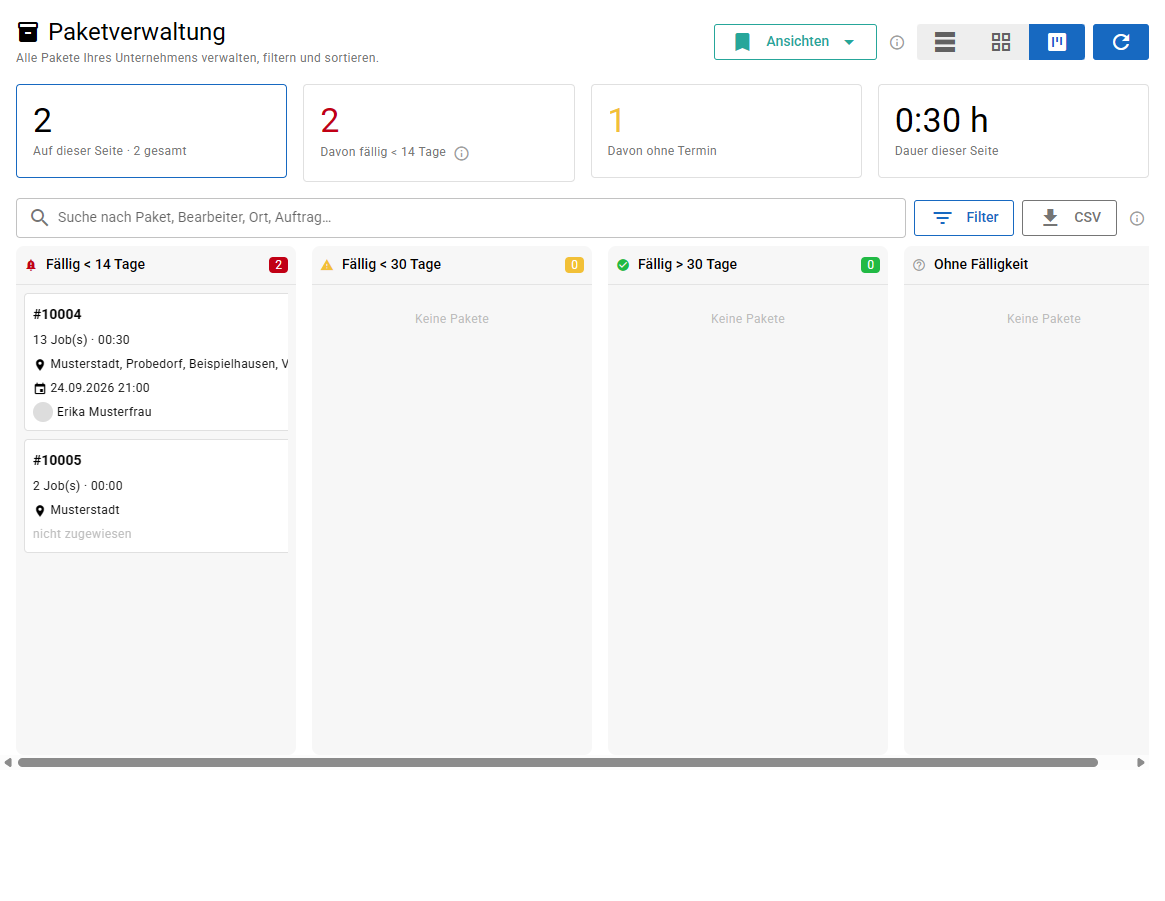Click horizontal scrollbar thumb
This screenshot has width=1165, height=901.
click(x=558, y=763)
